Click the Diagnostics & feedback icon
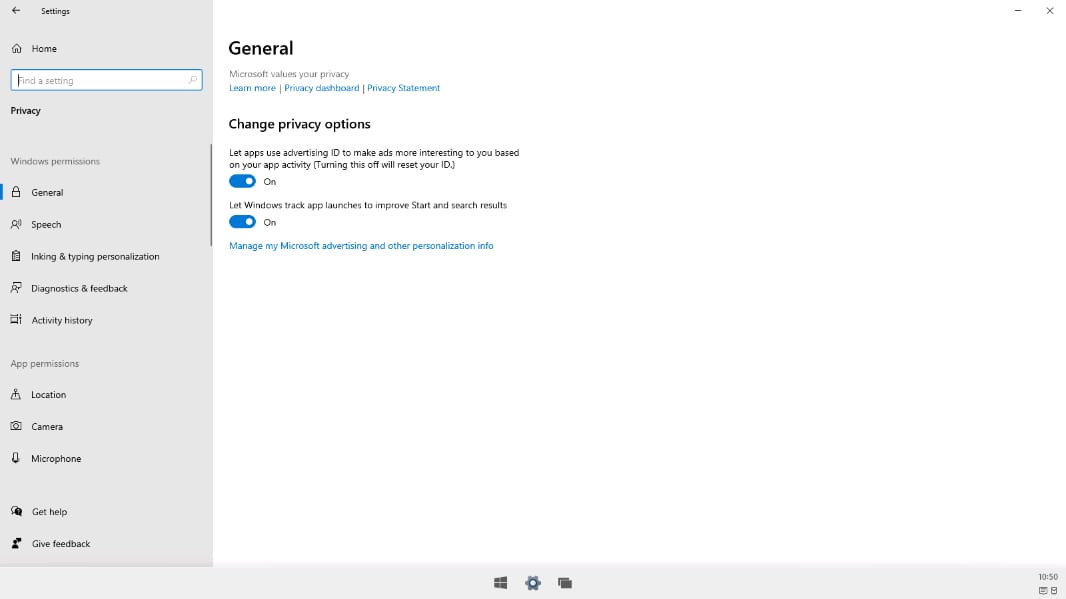 pos(16,288)
